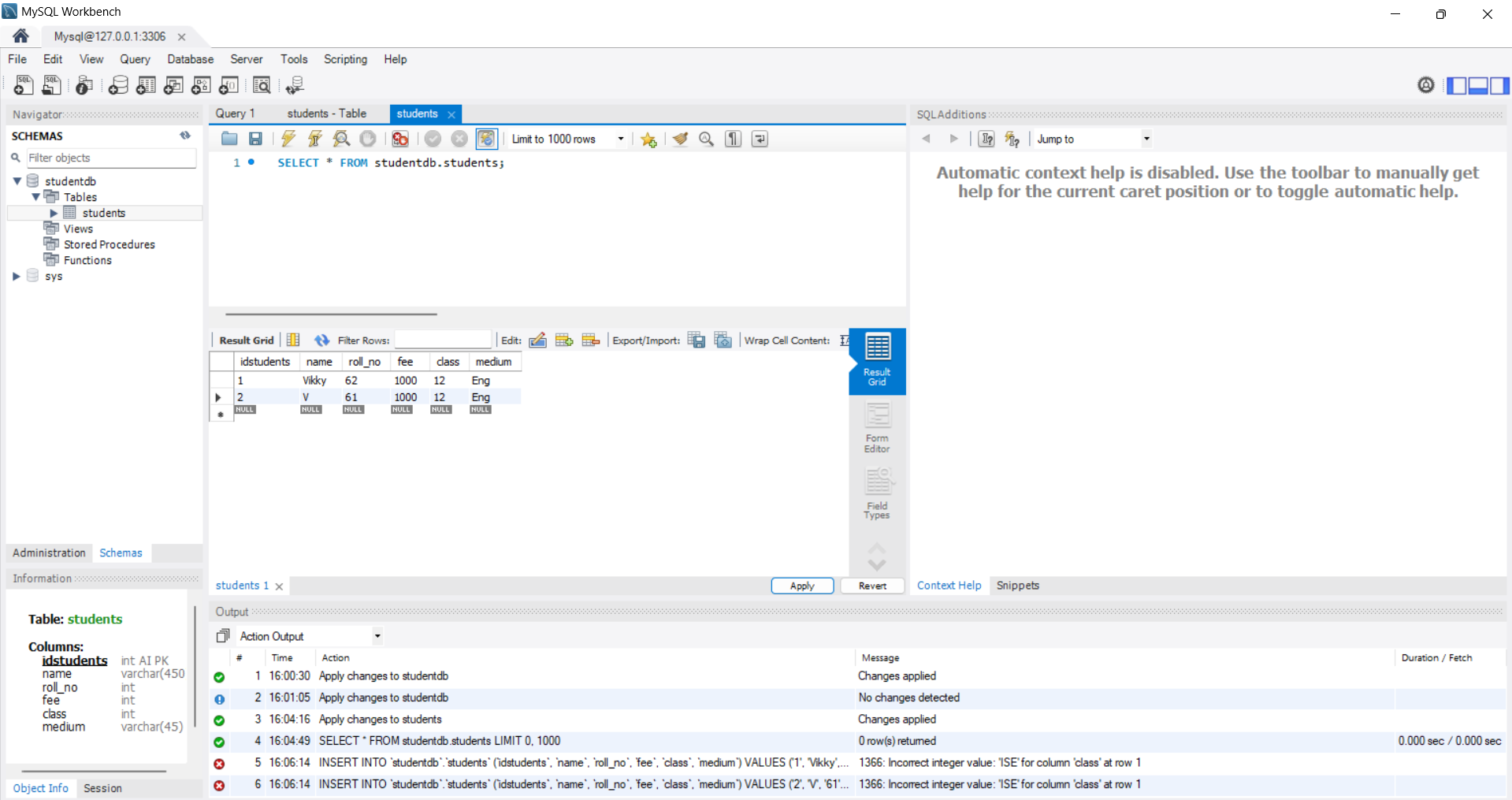Viewport: 1512px width, 800px height.
Task: Refresh the schemas list
Action: [185, 136]
